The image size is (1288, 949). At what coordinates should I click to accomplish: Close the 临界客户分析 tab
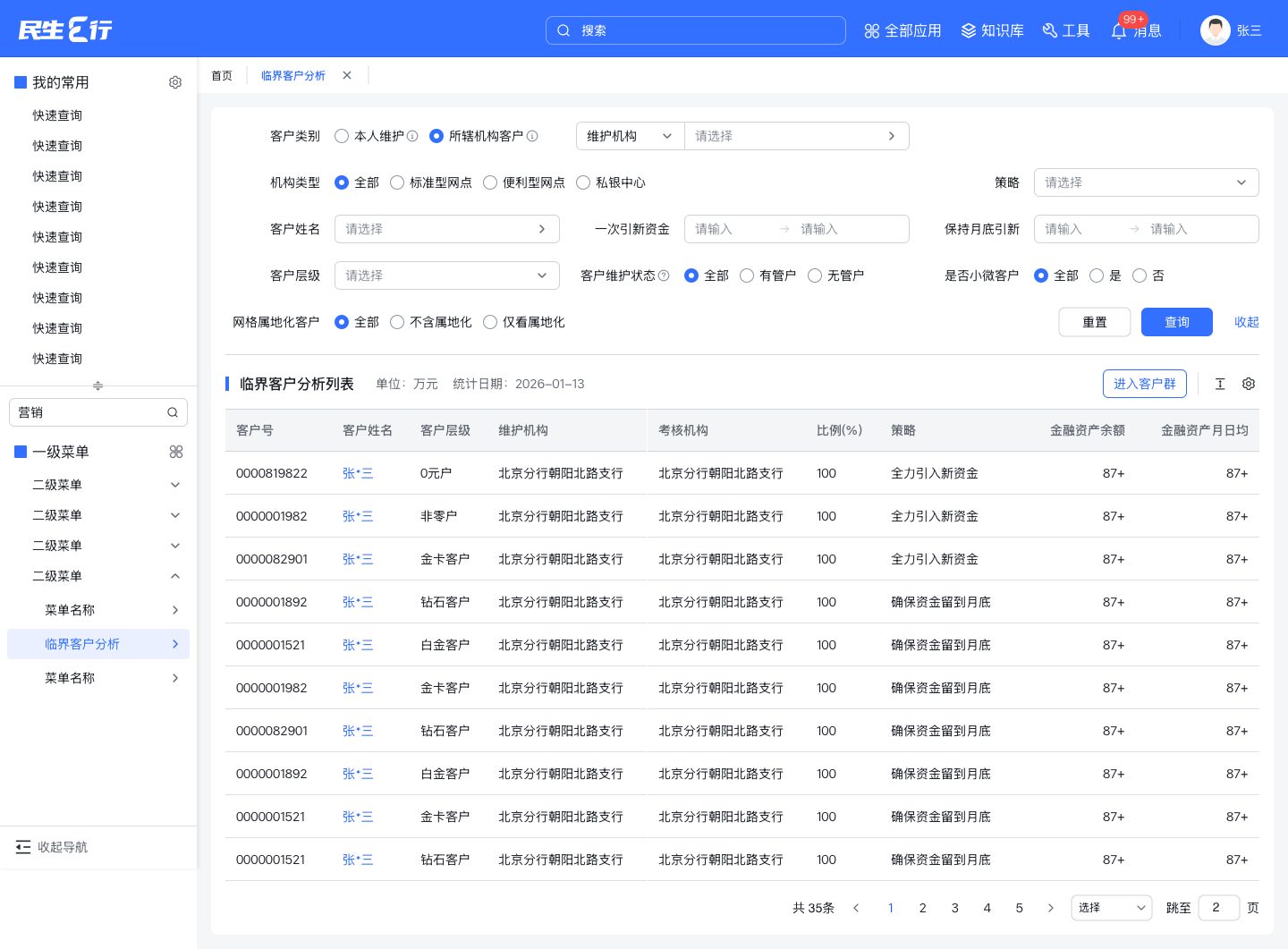pyautogui.click(x=347, y=75)
